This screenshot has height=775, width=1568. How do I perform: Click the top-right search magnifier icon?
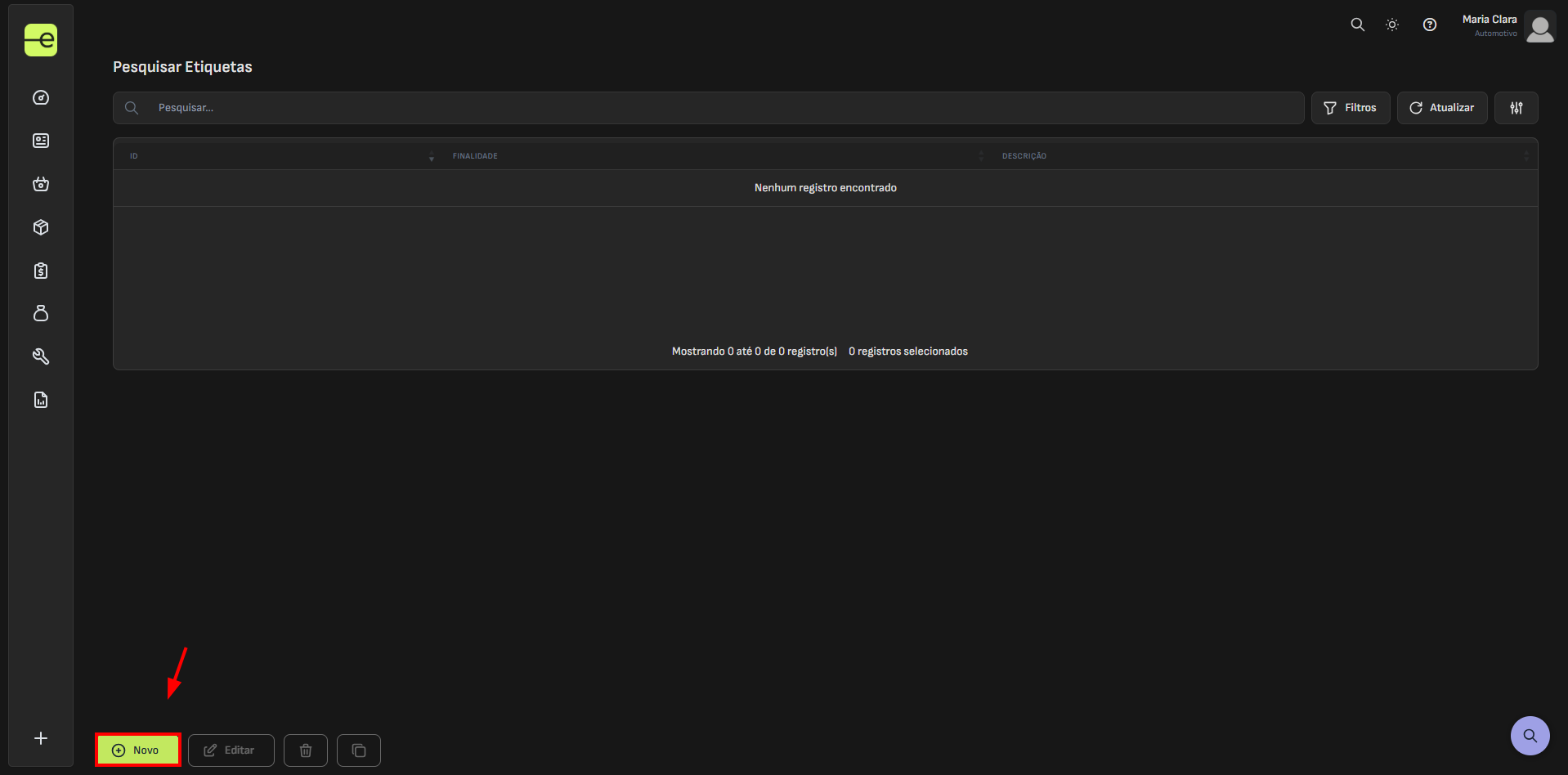click(x=1357, y=25)
